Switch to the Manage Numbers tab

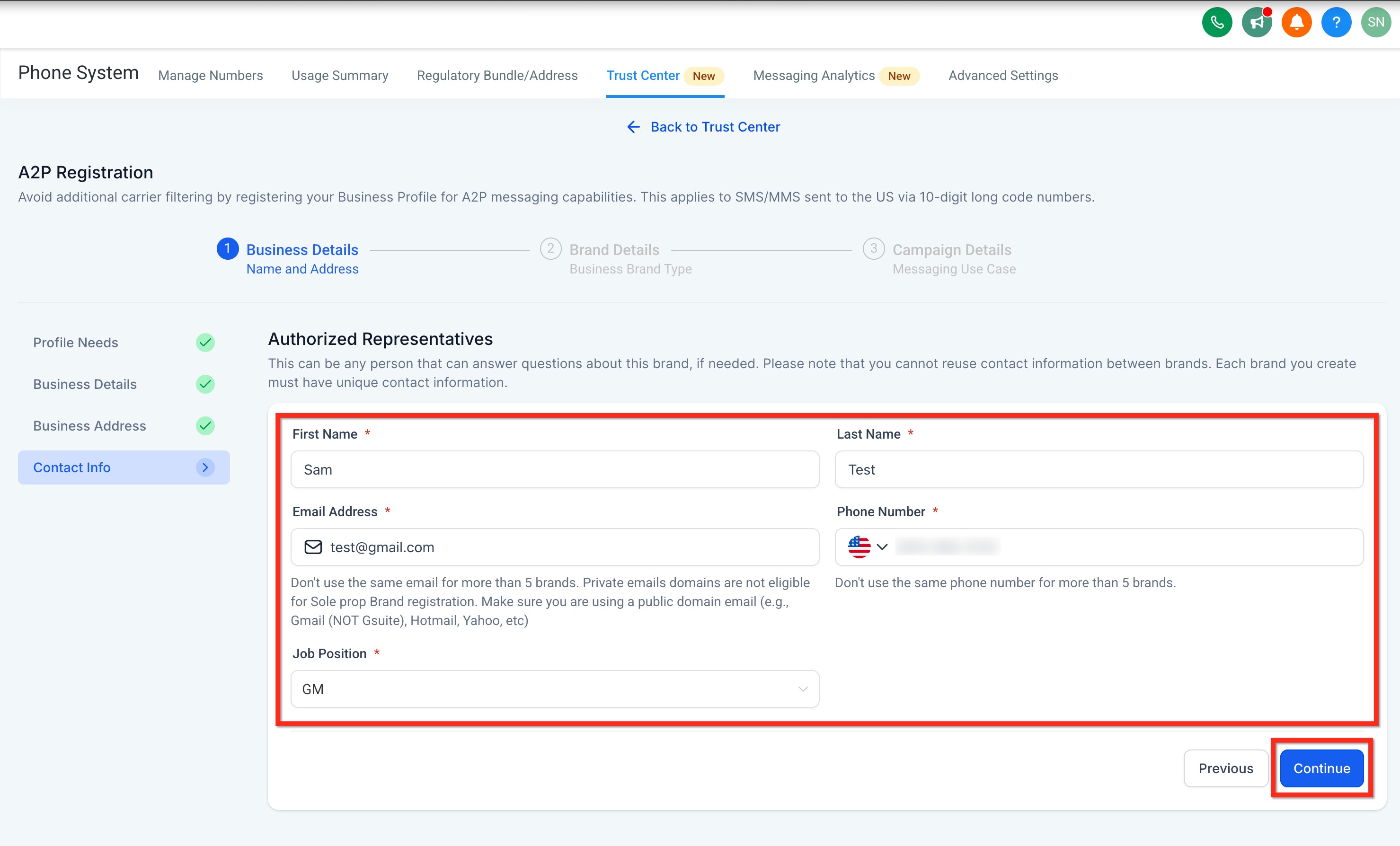click(210, 76)
